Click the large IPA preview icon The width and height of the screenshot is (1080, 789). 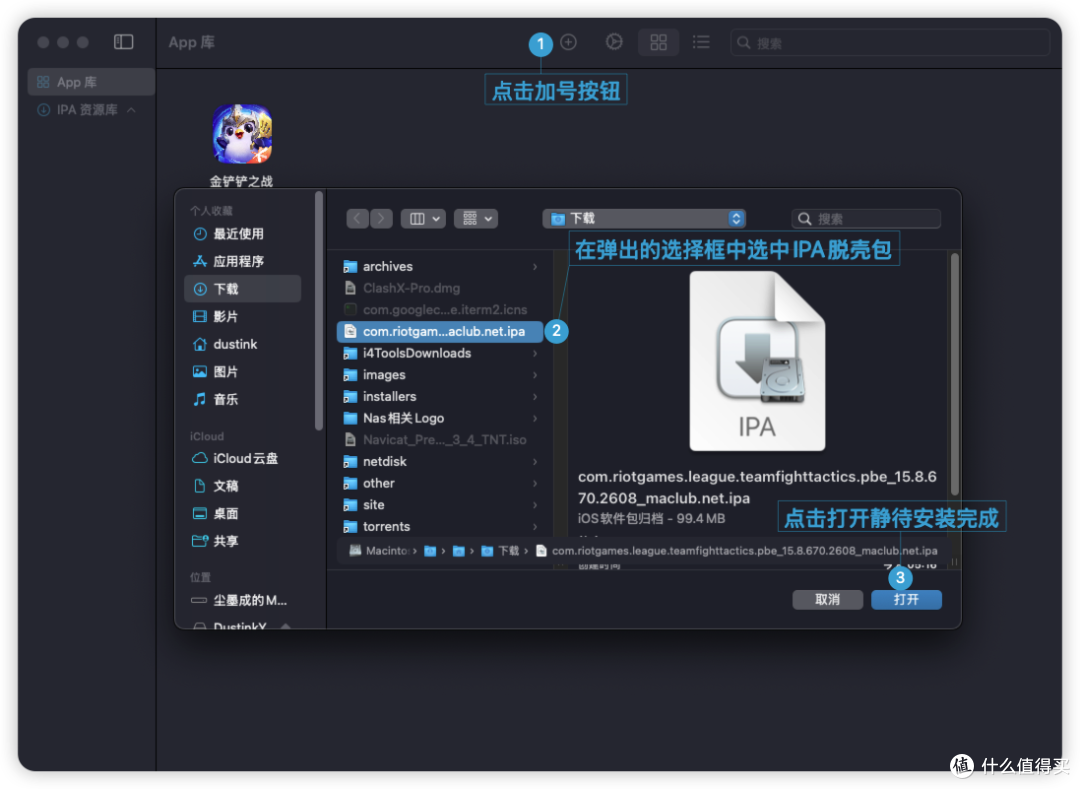757,361
